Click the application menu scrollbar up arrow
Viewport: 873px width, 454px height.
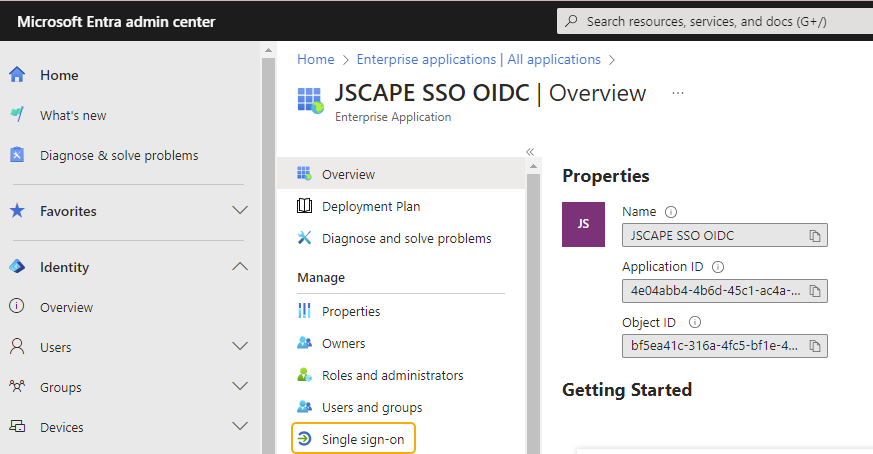[x=533, y=167]
